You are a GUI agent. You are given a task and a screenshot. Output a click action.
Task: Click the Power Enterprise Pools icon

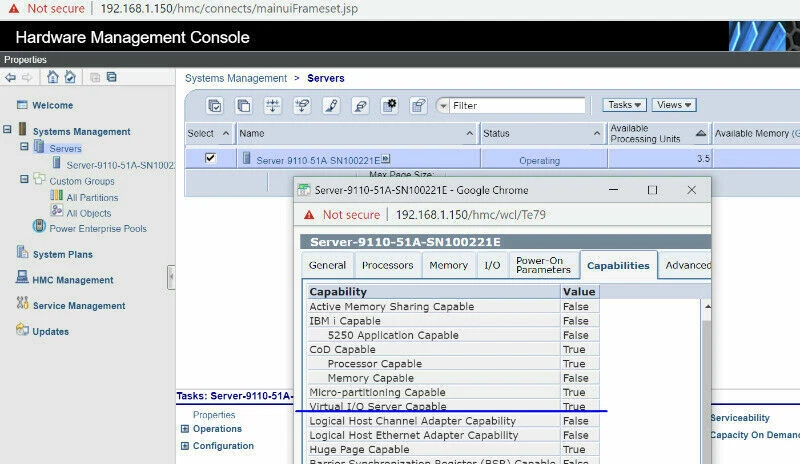pyautogui.click(x=39, y=226)
